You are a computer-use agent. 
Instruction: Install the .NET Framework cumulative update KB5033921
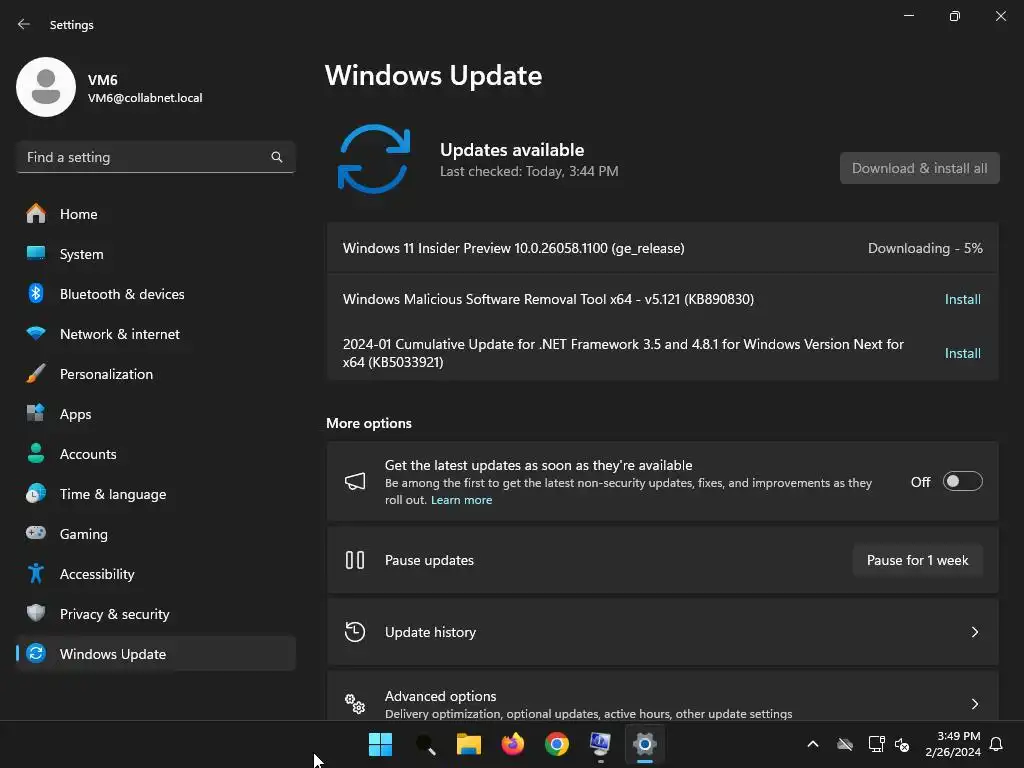tap(963, 353)
